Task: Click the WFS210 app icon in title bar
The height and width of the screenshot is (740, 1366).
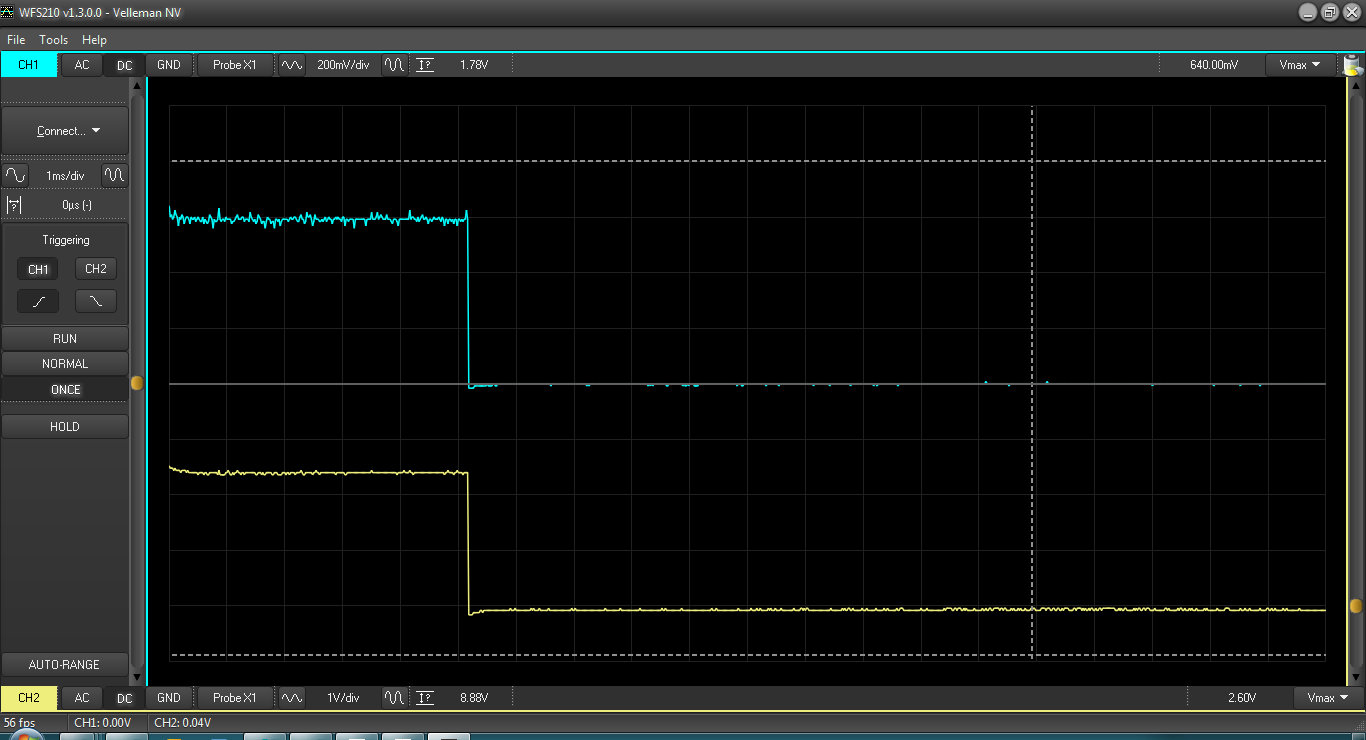Action: point(9,12)
